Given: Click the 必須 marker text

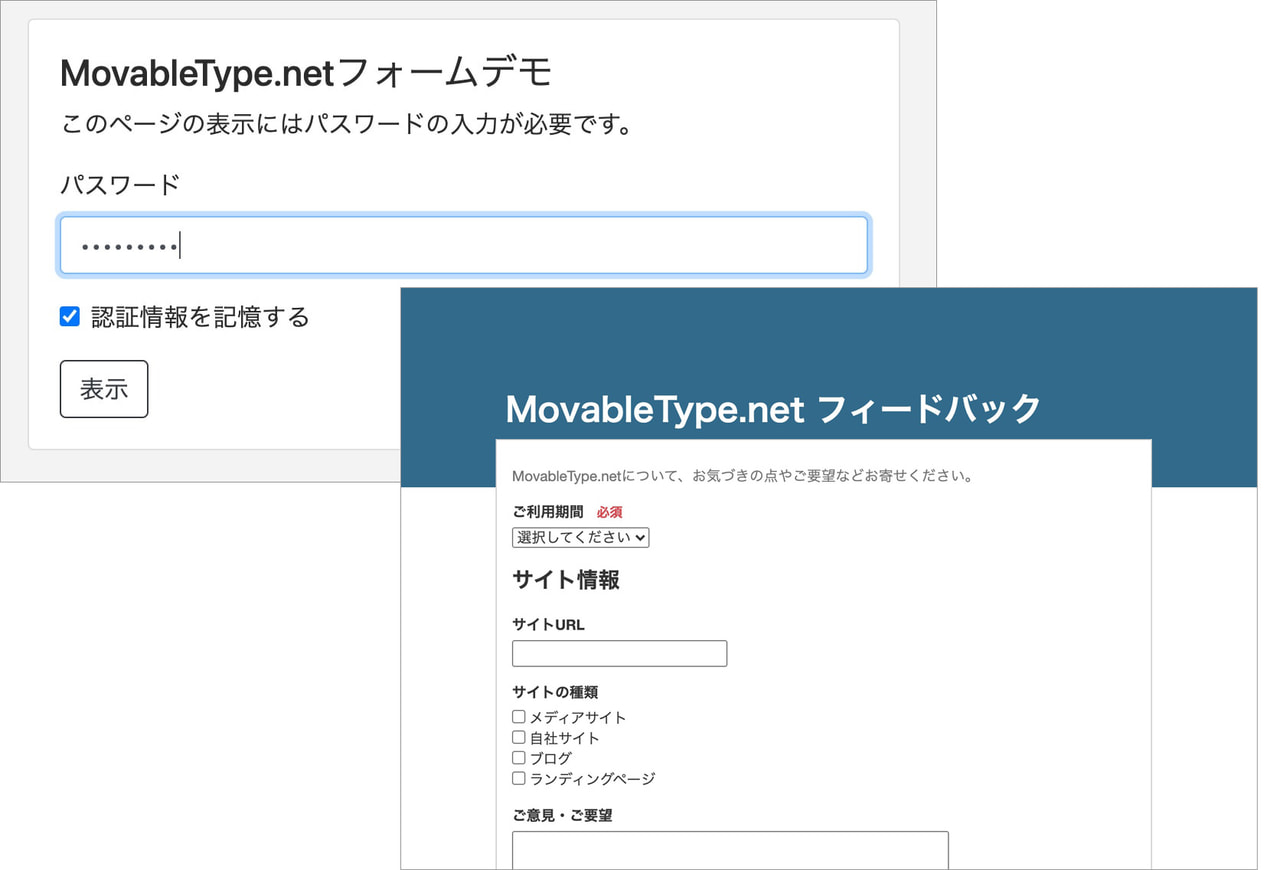Looking at the screenshot, I should tap(610, 512).
